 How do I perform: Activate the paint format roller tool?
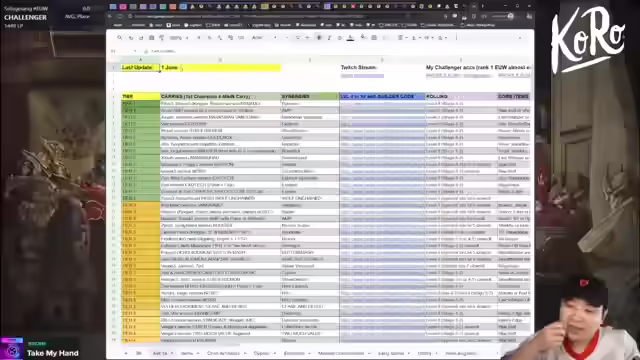click(162, 38)
